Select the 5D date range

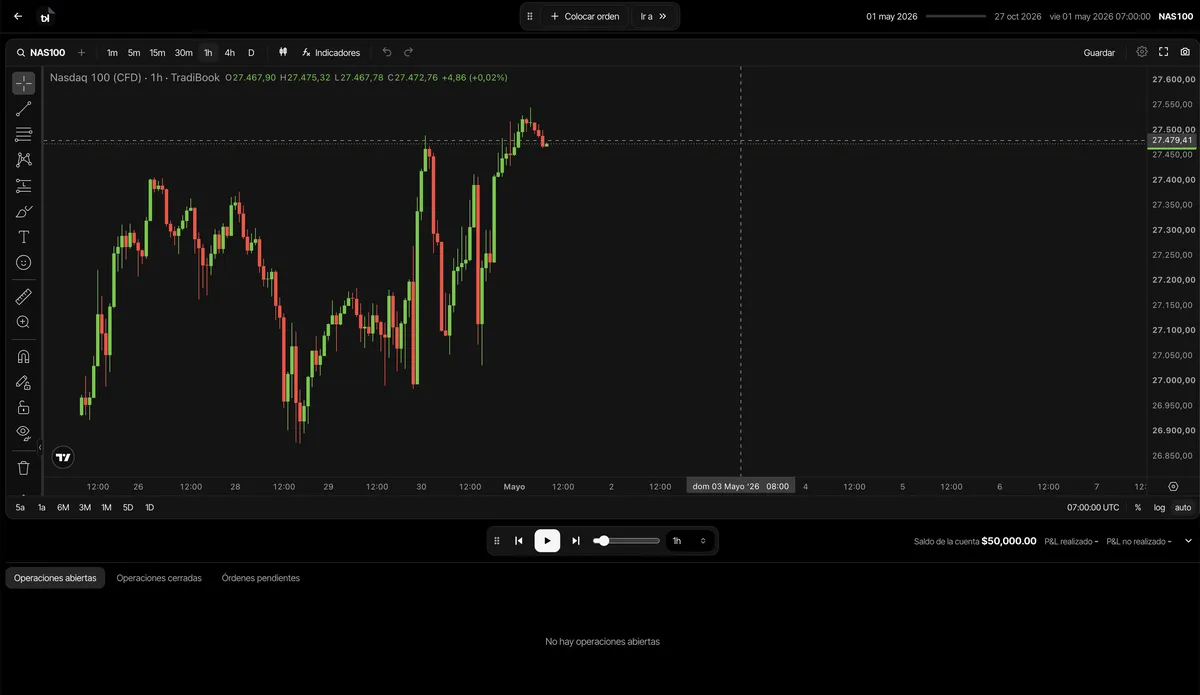click(128, 508)
